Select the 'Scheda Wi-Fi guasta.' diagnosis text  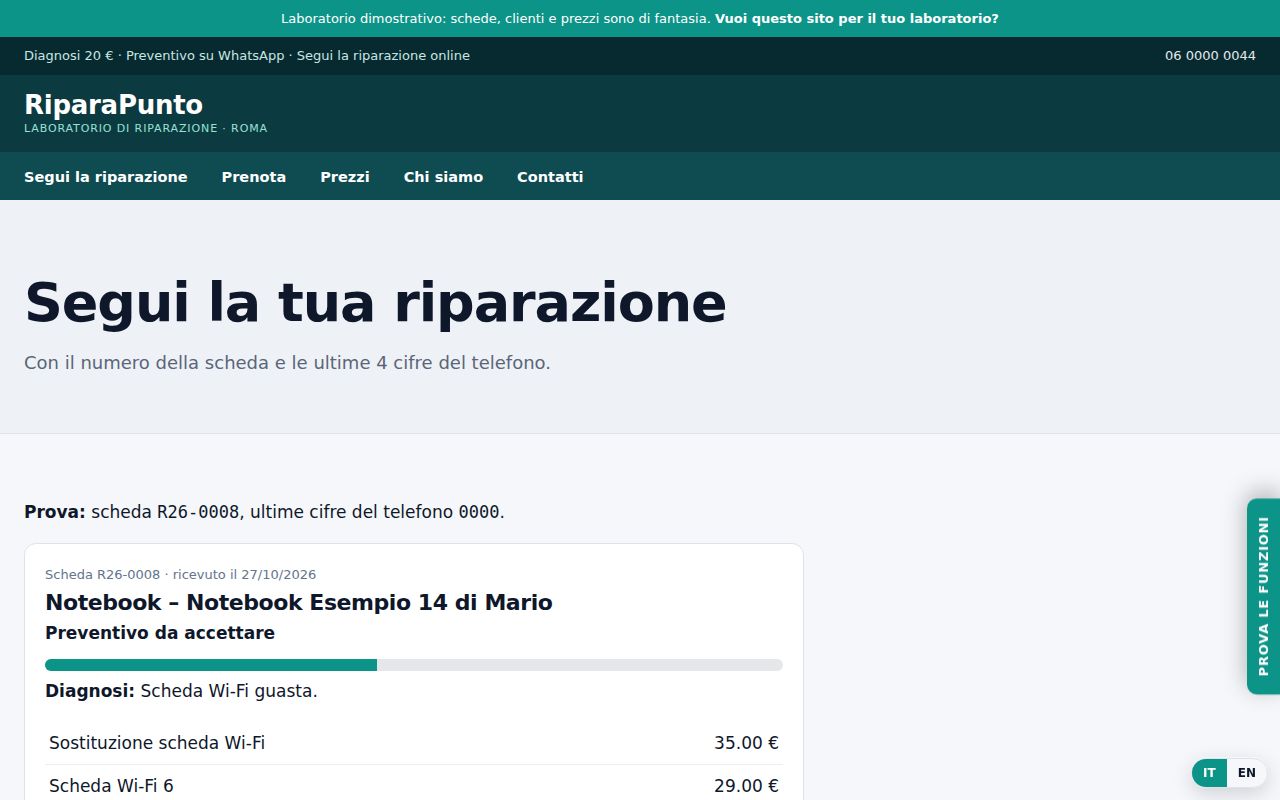point(229,691)
